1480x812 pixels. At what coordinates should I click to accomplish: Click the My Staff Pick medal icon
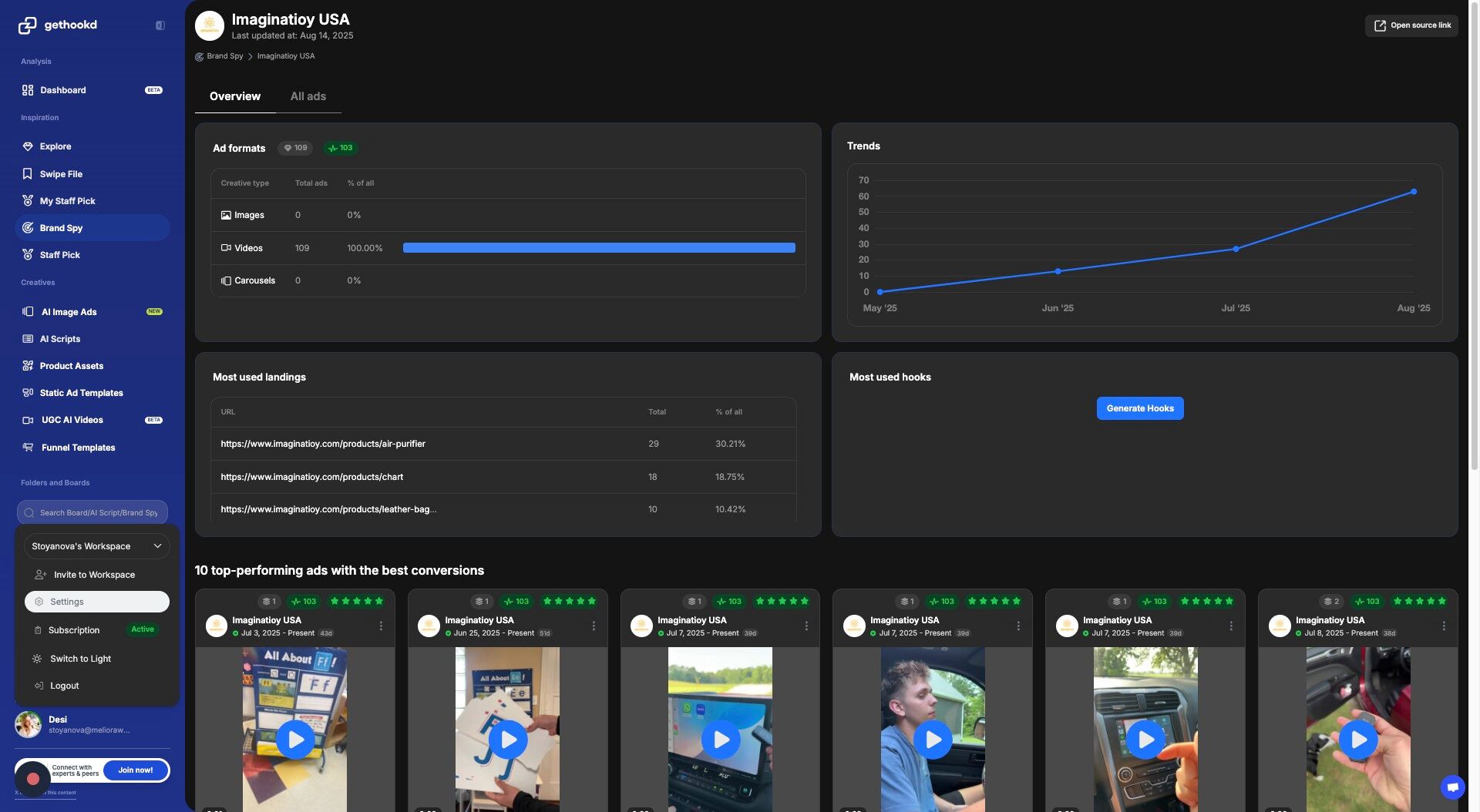(28, 201)
